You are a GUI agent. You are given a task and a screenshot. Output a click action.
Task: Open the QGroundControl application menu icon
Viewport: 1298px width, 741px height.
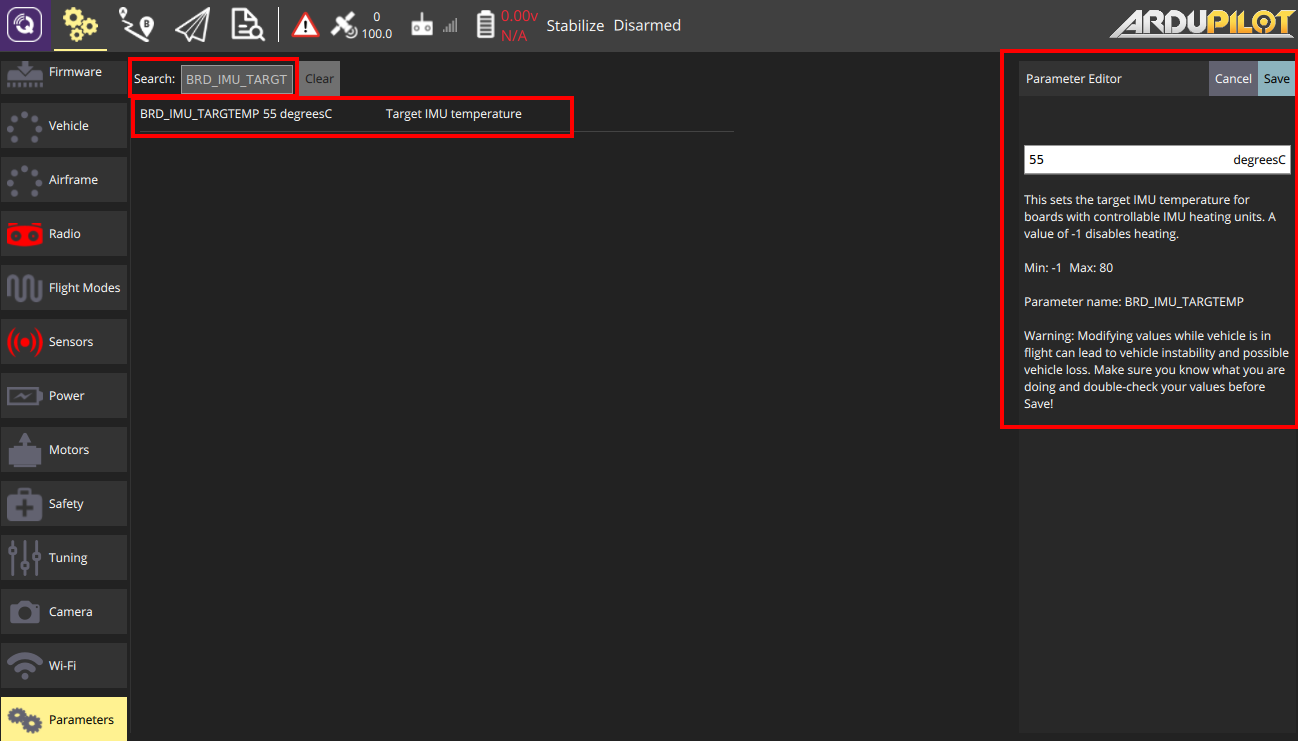tap(25, 25)
